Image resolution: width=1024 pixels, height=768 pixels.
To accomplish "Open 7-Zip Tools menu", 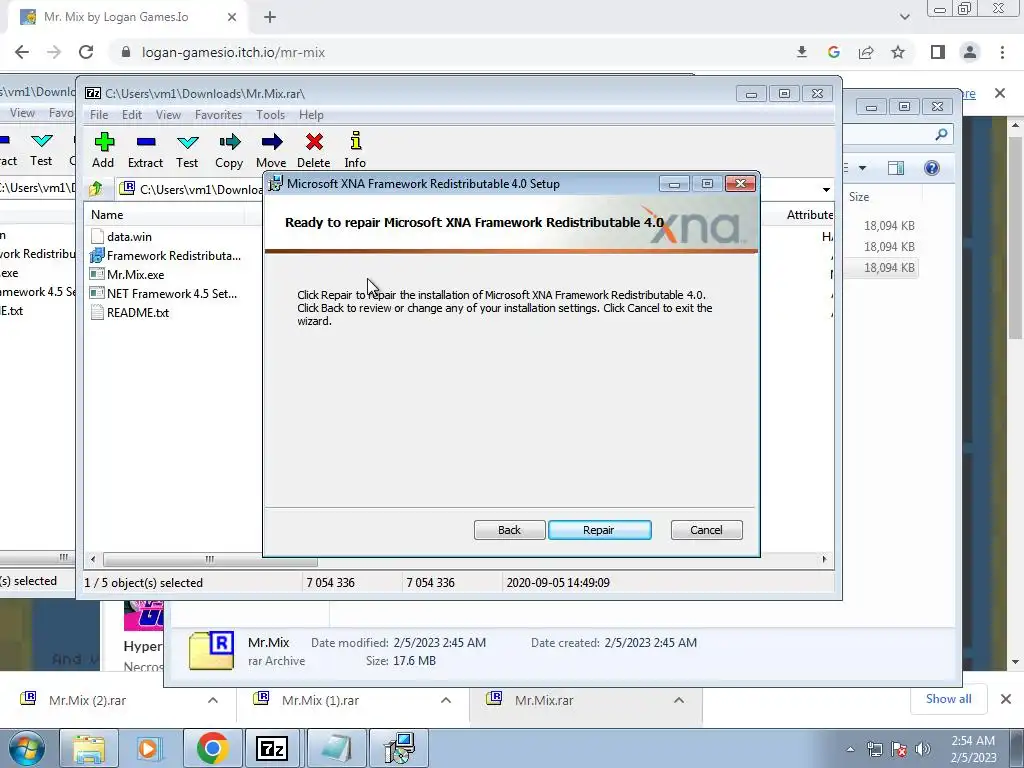I will pos(270,115).
